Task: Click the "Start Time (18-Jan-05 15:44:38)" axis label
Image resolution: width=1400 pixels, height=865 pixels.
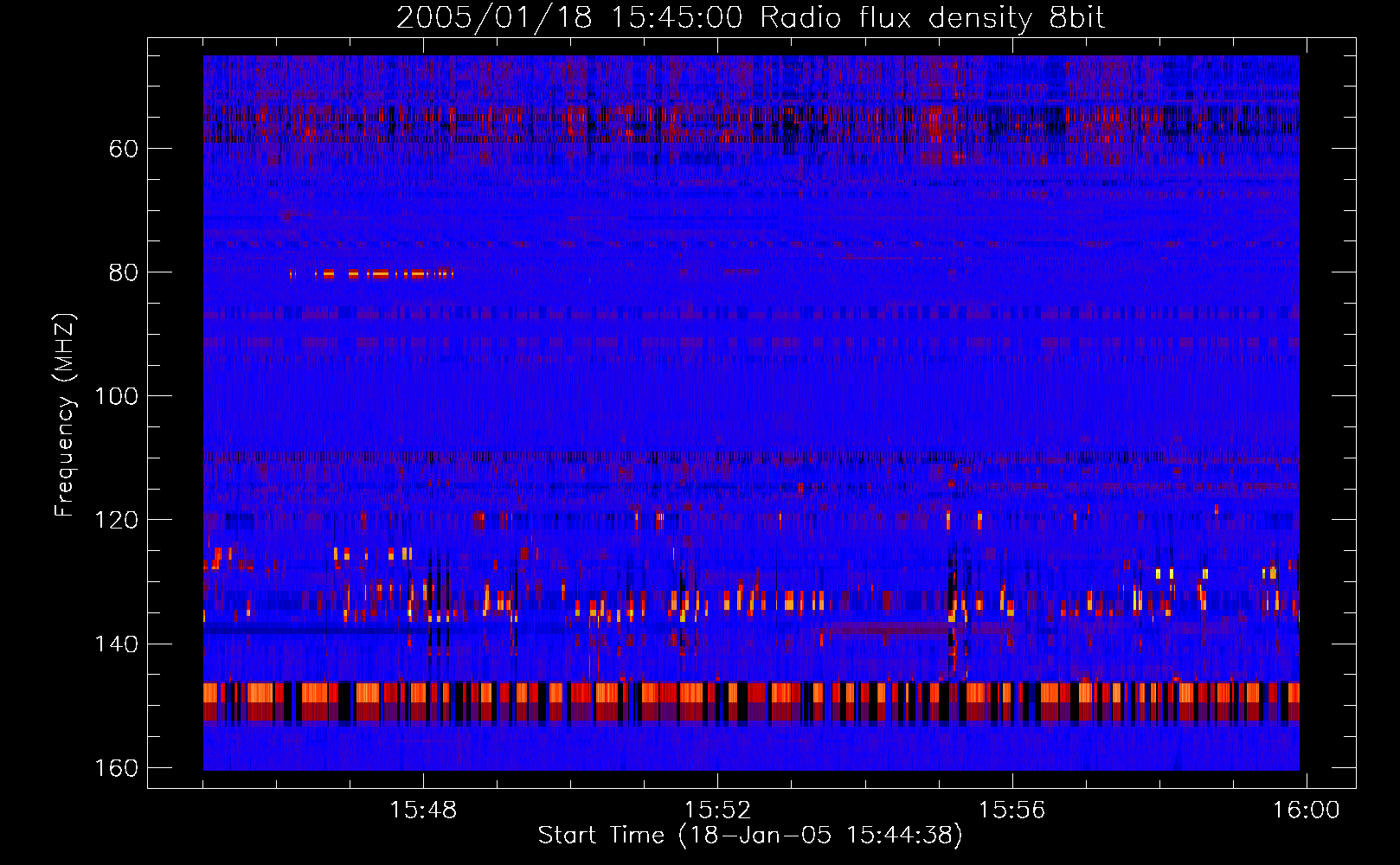Action: point(750,836)
